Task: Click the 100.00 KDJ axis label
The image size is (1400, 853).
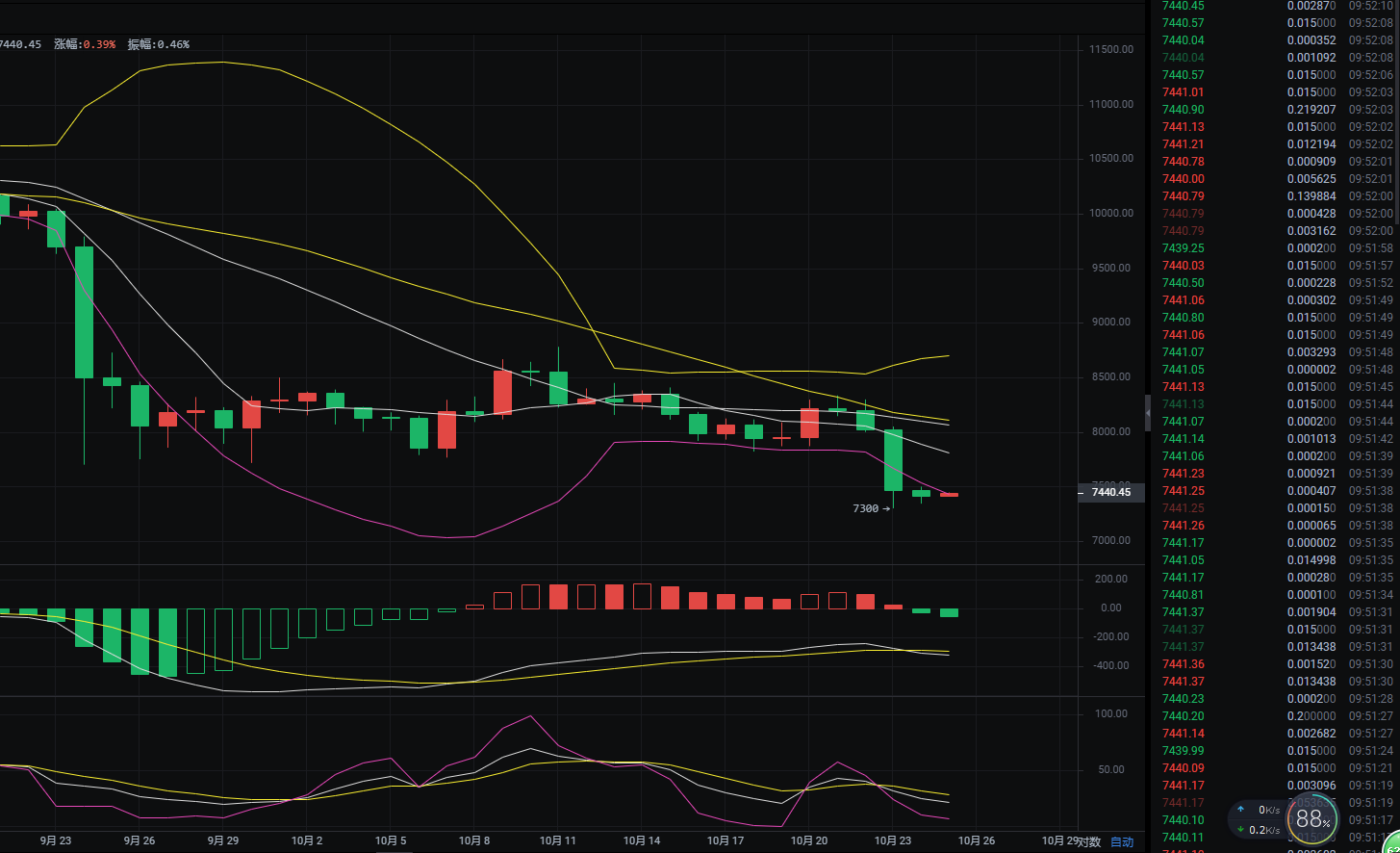Action: [x=1111, y=714]
